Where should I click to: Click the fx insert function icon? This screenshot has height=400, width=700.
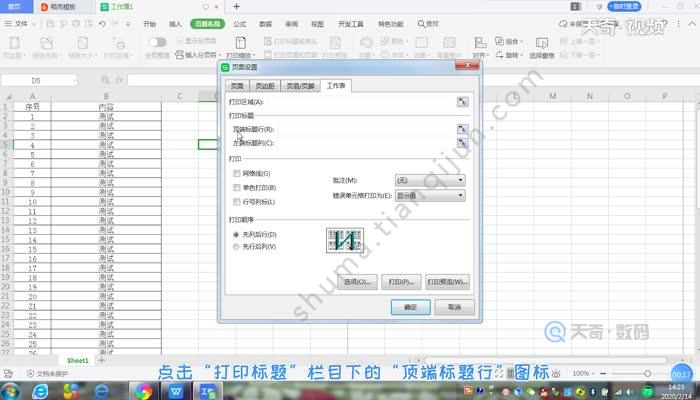coord(119,80)
